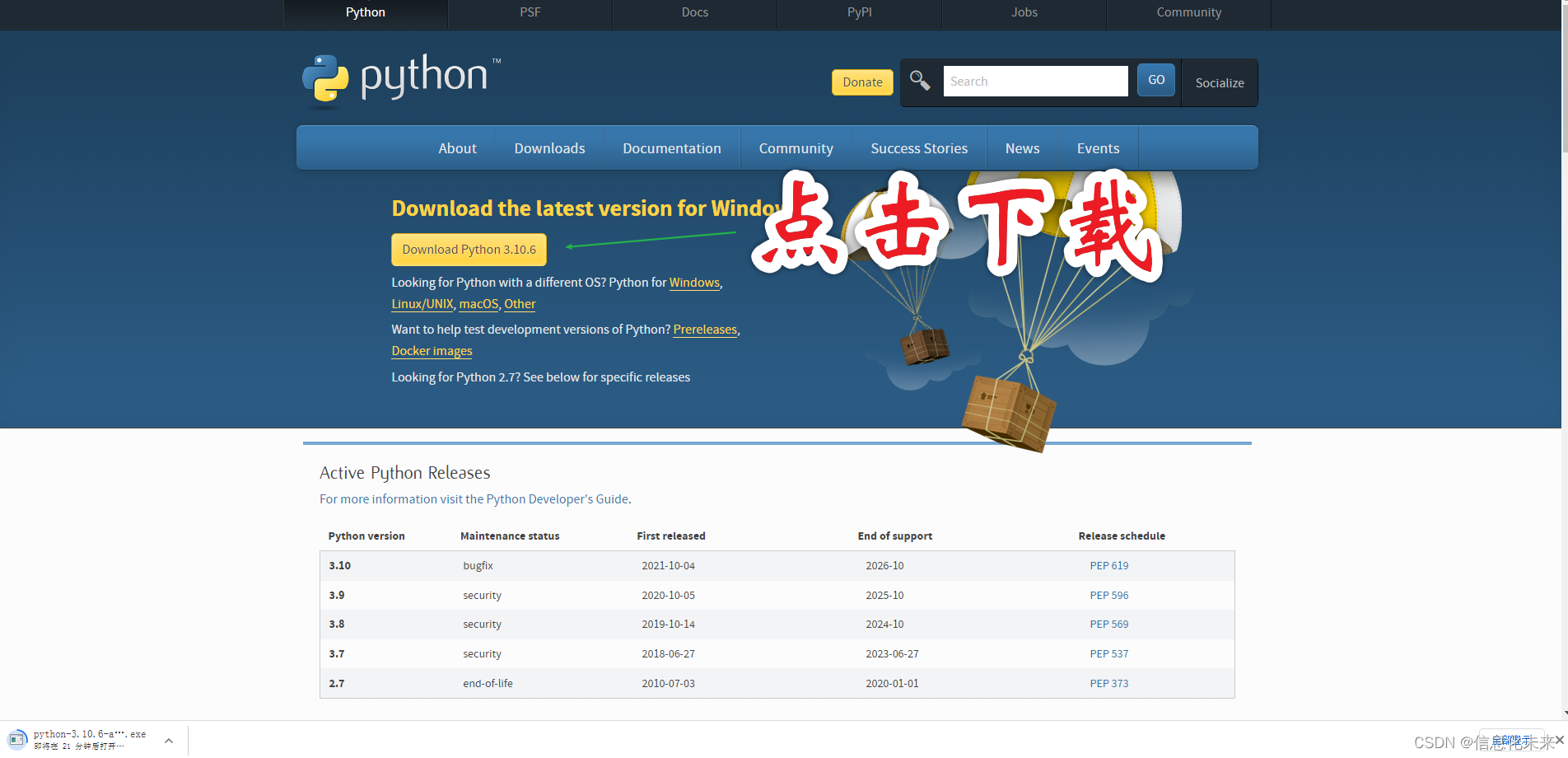Focus the Search input field
The width and height of the screenshot is (1568, 758).
(1035, 81)
